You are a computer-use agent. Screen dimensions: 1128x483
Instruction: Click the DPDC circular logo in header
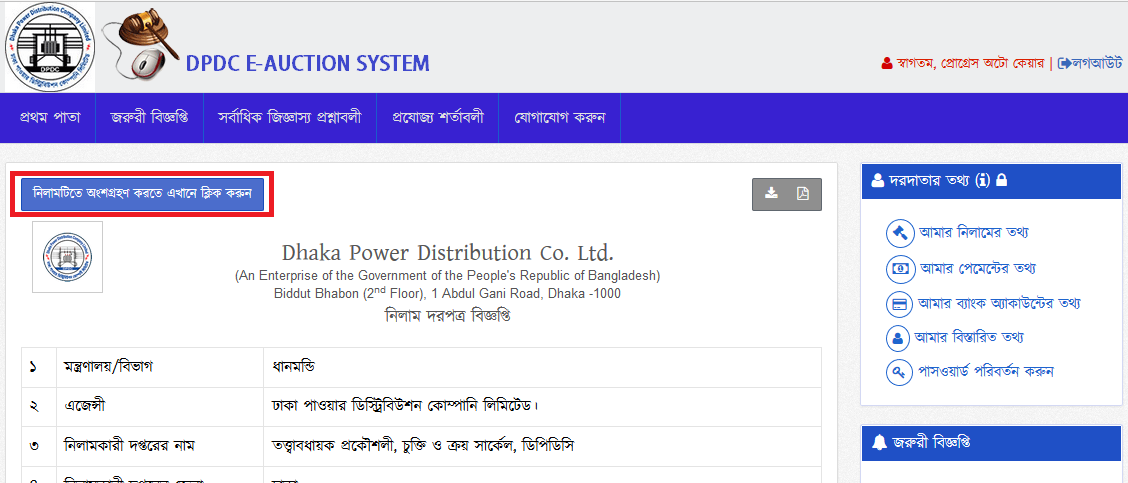50,48
